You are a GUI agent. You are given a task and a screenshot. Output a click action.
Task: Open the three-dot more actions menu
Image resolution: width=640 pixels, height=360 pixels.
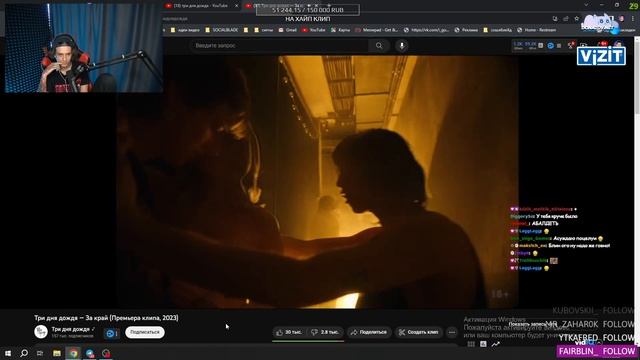tap(452, 332)
